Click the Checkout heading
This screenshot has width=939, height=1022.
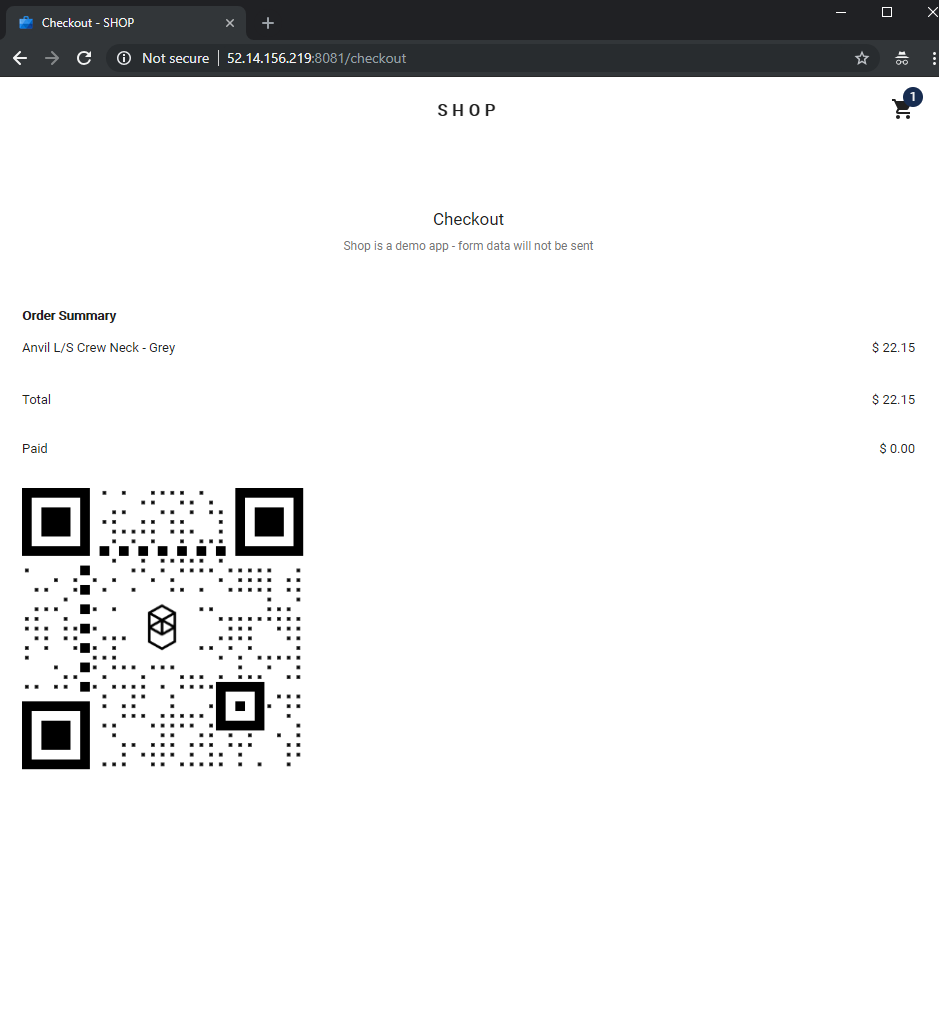click(x=469, y=219)
